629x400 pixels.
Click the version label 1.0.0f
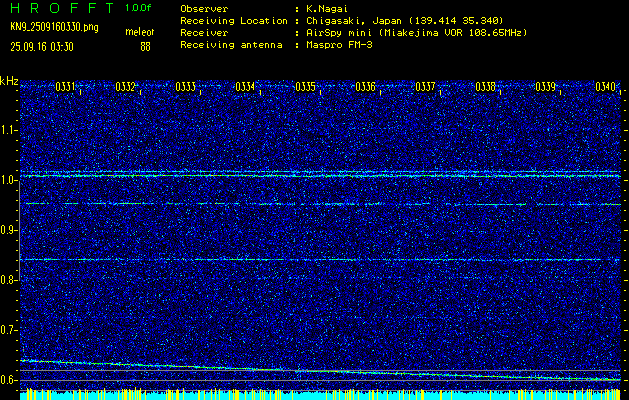pyautogui.click(x=138, y=8)
